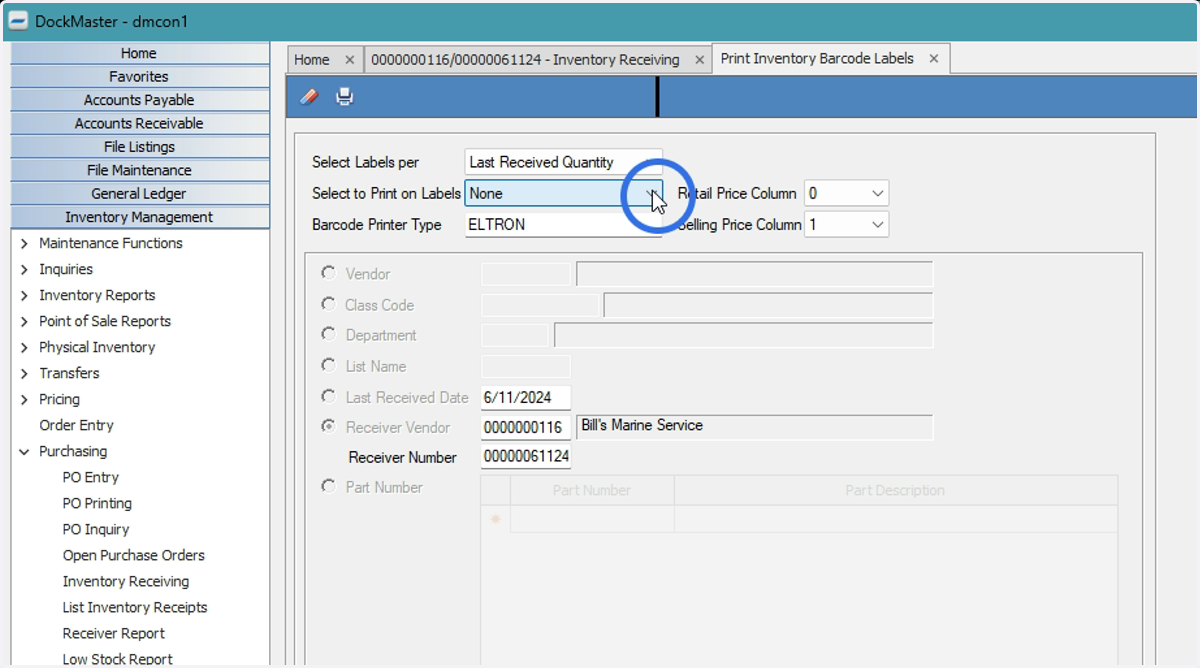Select the Vendor radio button
The image size is (1200, 668).
(x=328, y=273)
